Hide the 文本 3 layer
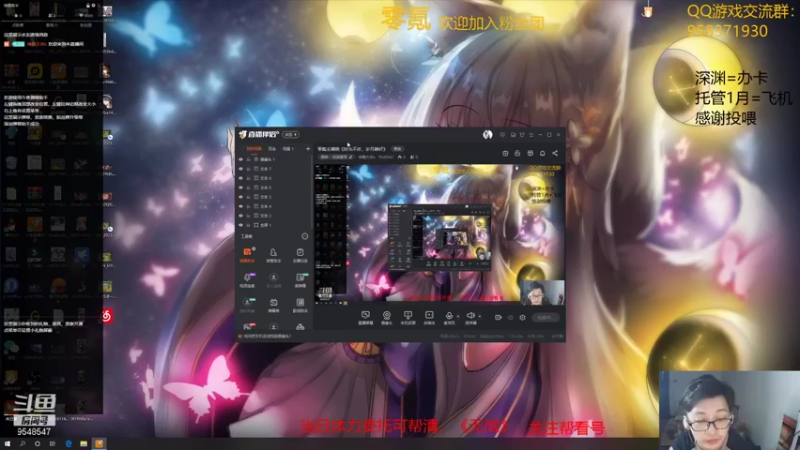800x450 pixels. 241,197
